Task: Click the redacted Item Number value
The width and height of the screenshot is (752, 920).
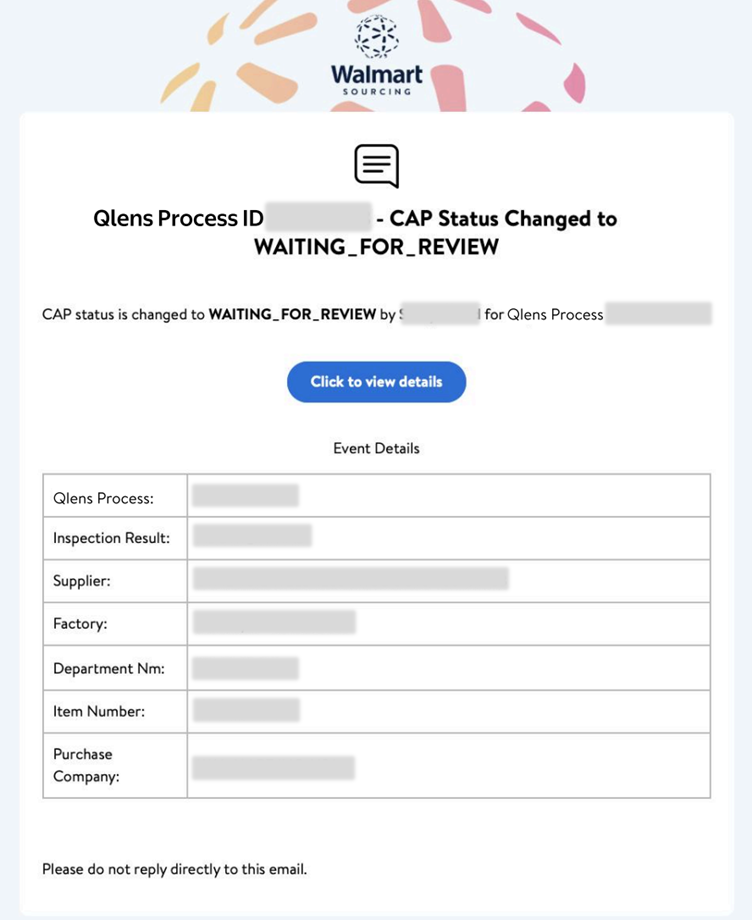Action: [246, 710]
